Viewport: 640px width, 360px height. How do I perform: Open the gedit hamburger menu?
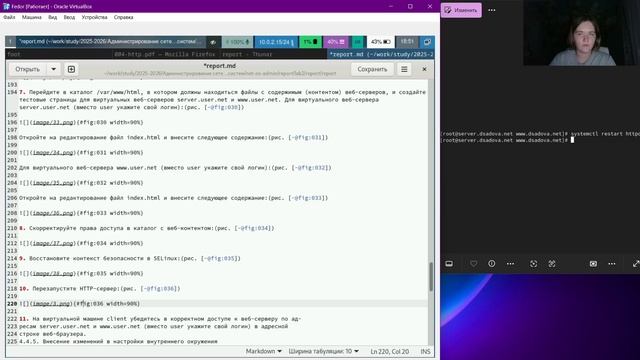point(404,69)
